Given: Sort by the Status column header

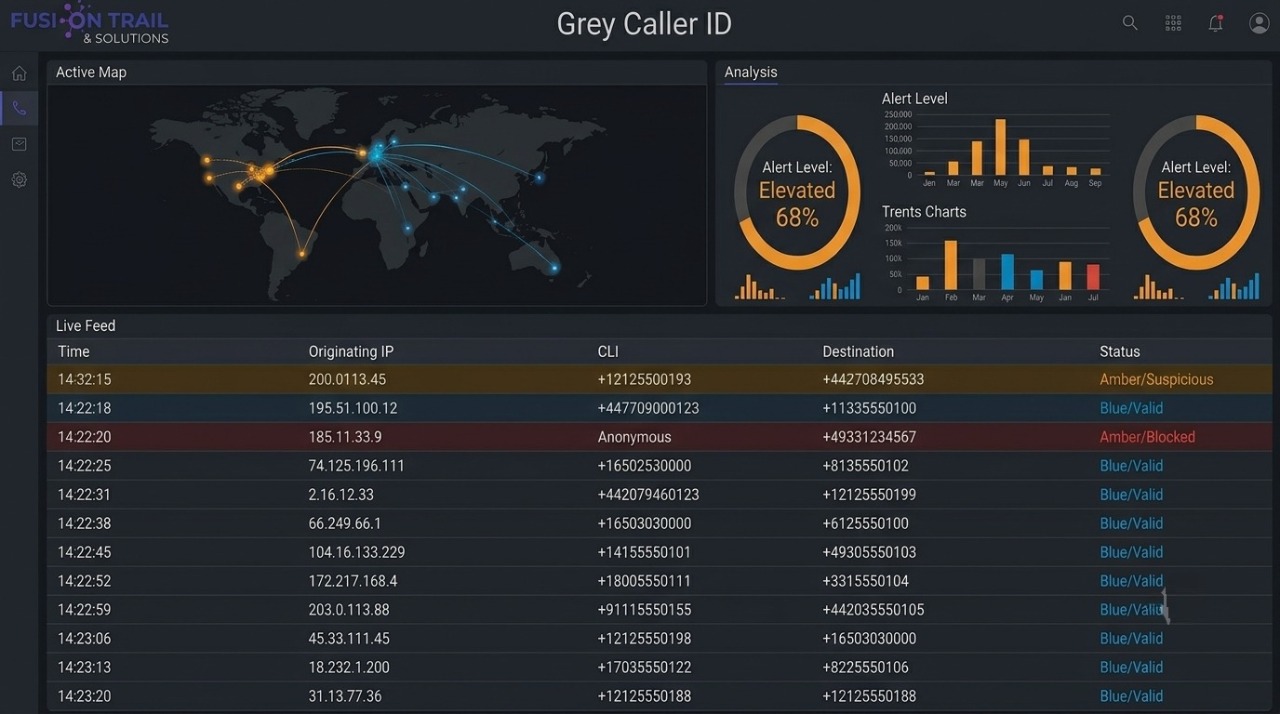Looking at the screenshot, I should tap(1120, 352).
